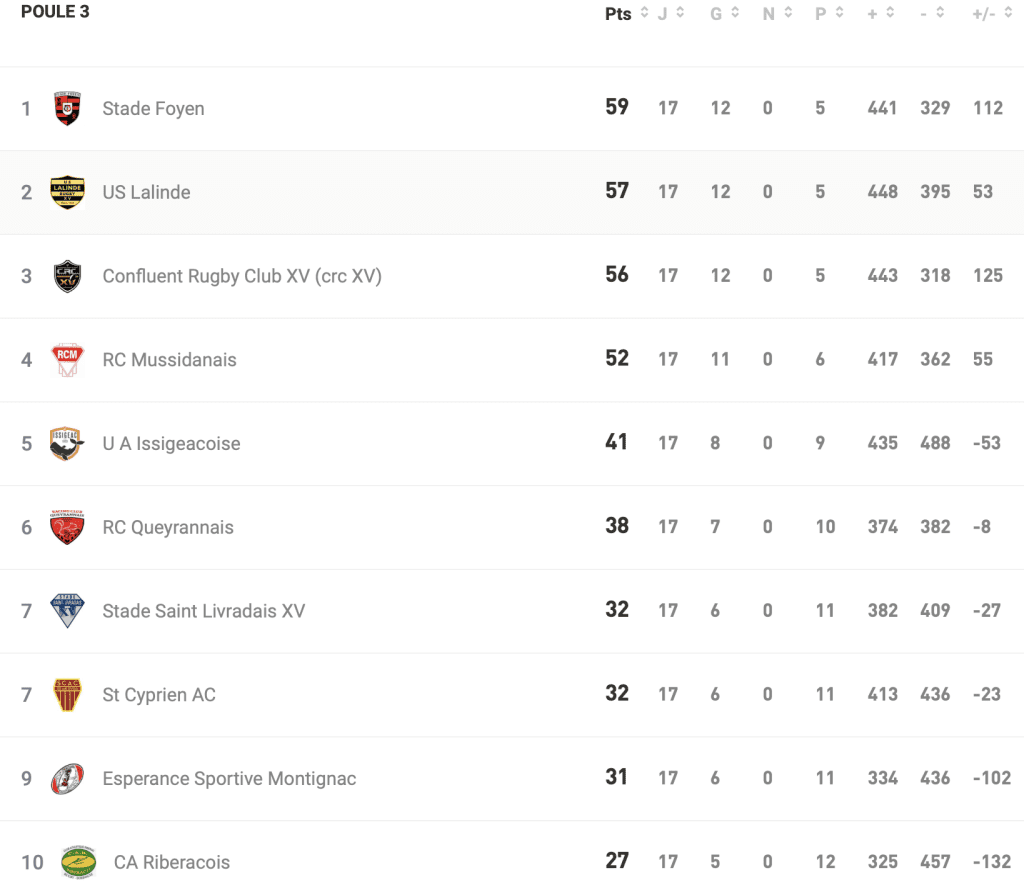Viewport: 1024px width, 890px height.
Task: Click the US Lalinde team crest
Action: point(68,192)
